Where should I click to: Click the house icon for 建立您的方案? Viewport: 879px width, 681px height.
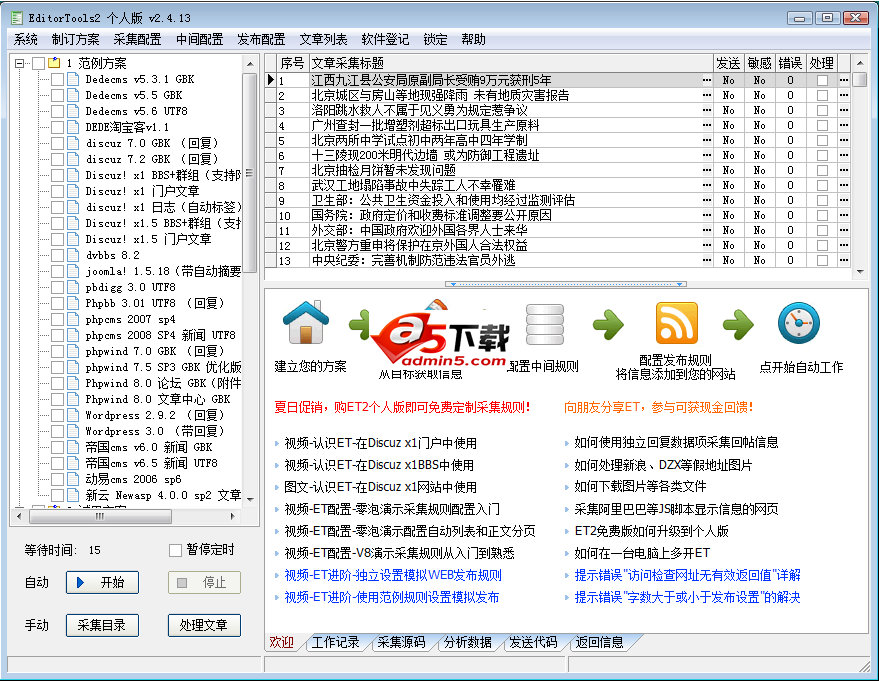click(306, 323)
